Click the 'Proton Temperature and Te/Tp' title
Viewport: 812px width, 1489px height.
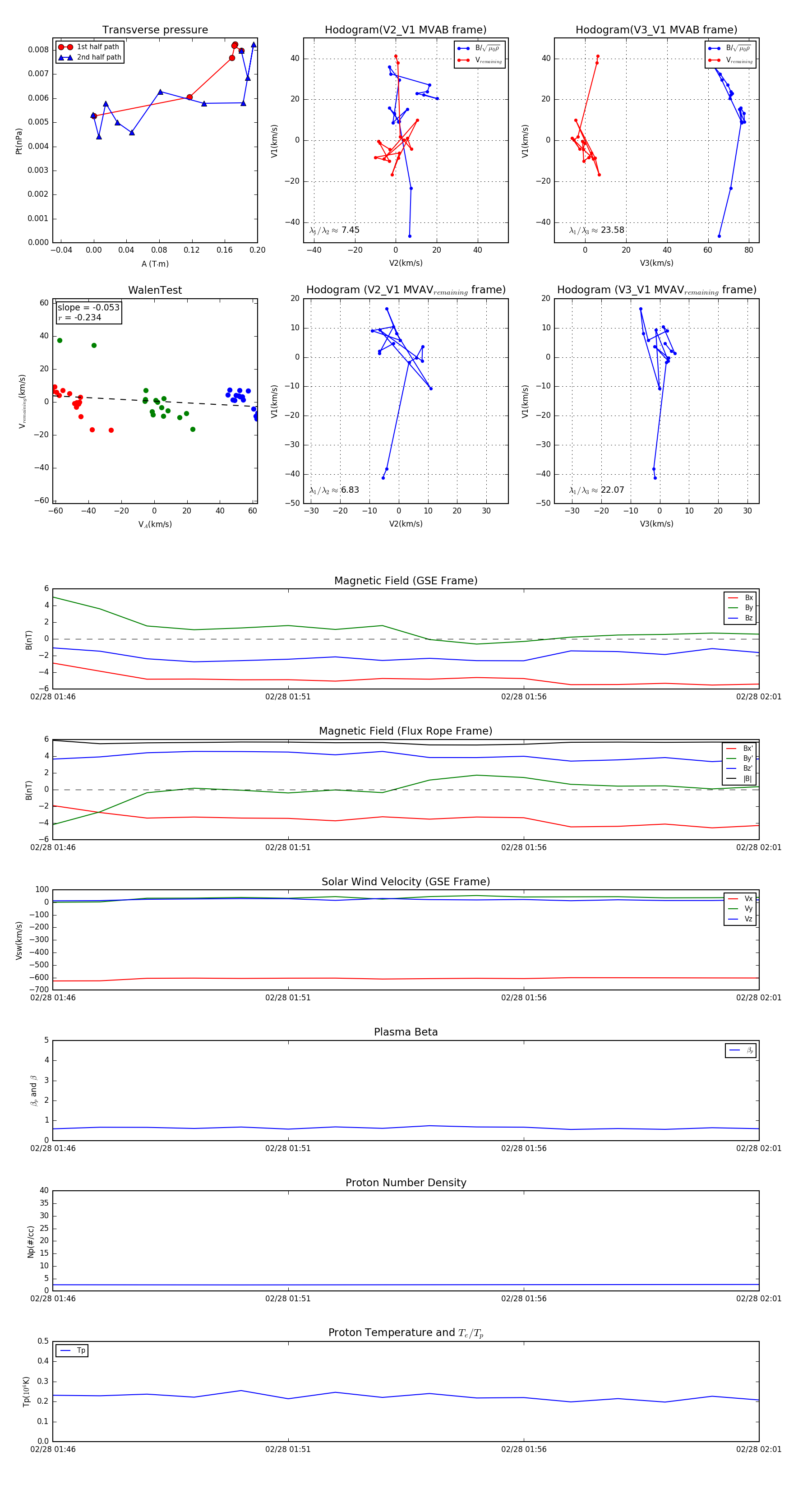coord(406,1332)
